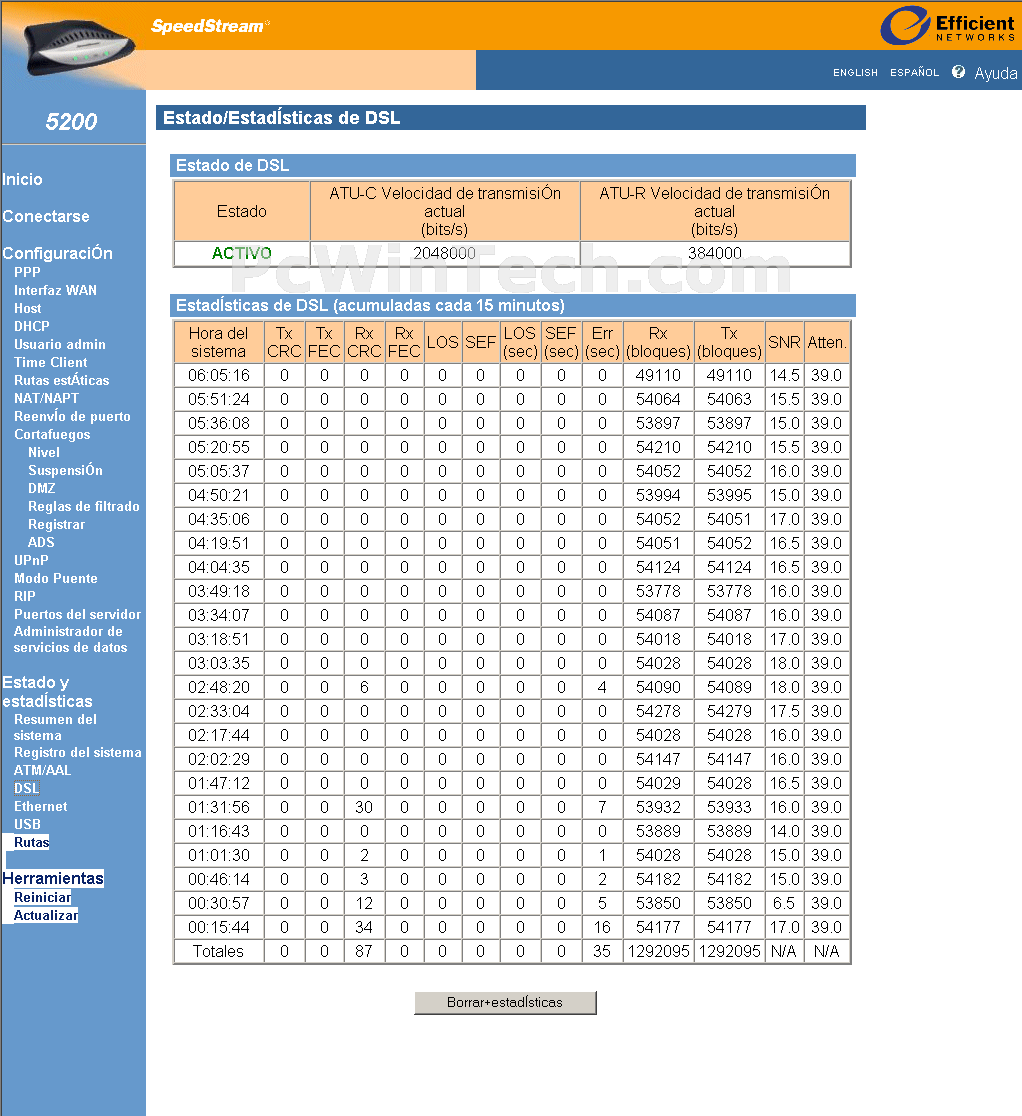
Task: Go to Inicio page
Action: (22, 179)
